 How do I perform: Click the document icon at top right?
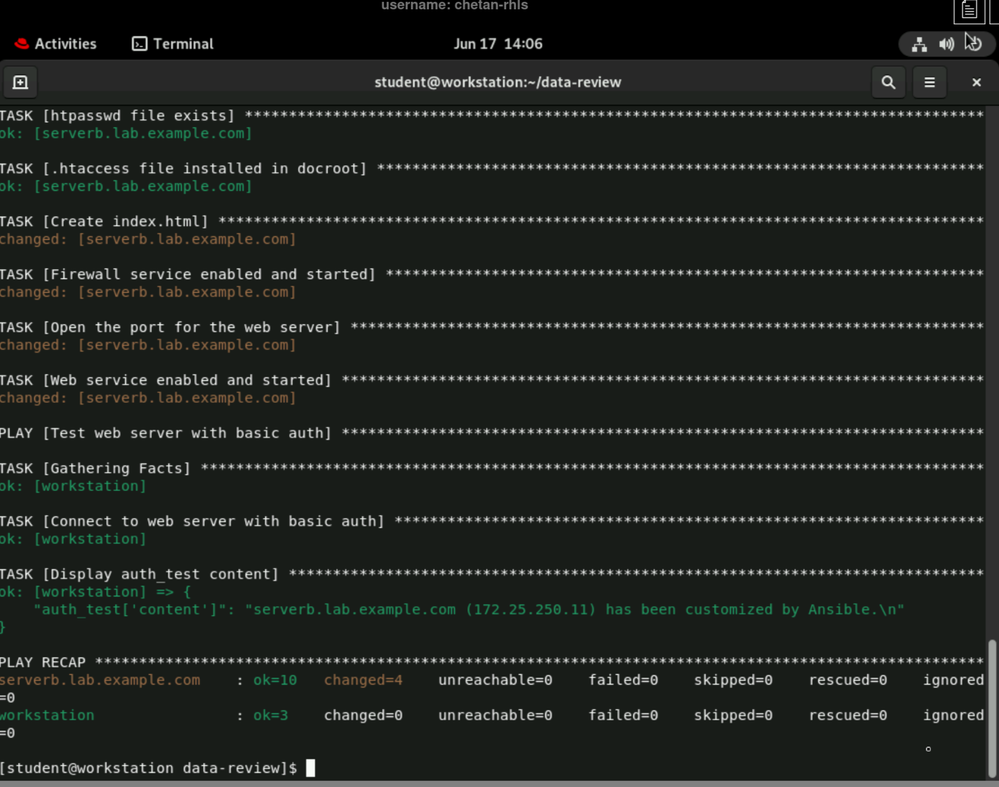pyautogui.click(x=968, y=11)
